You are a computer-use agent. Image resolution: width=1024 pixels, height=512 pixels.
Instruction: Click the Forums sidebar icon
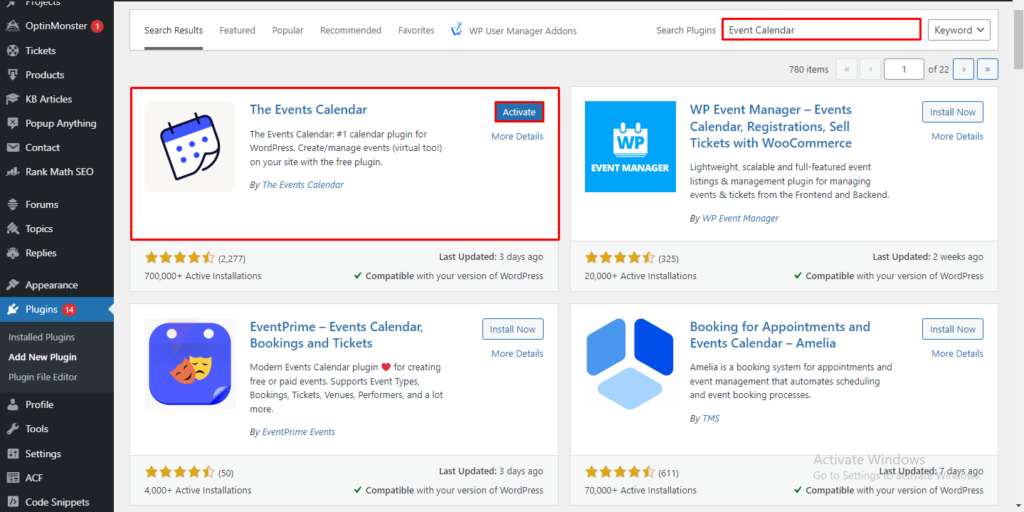click(12, 204)
